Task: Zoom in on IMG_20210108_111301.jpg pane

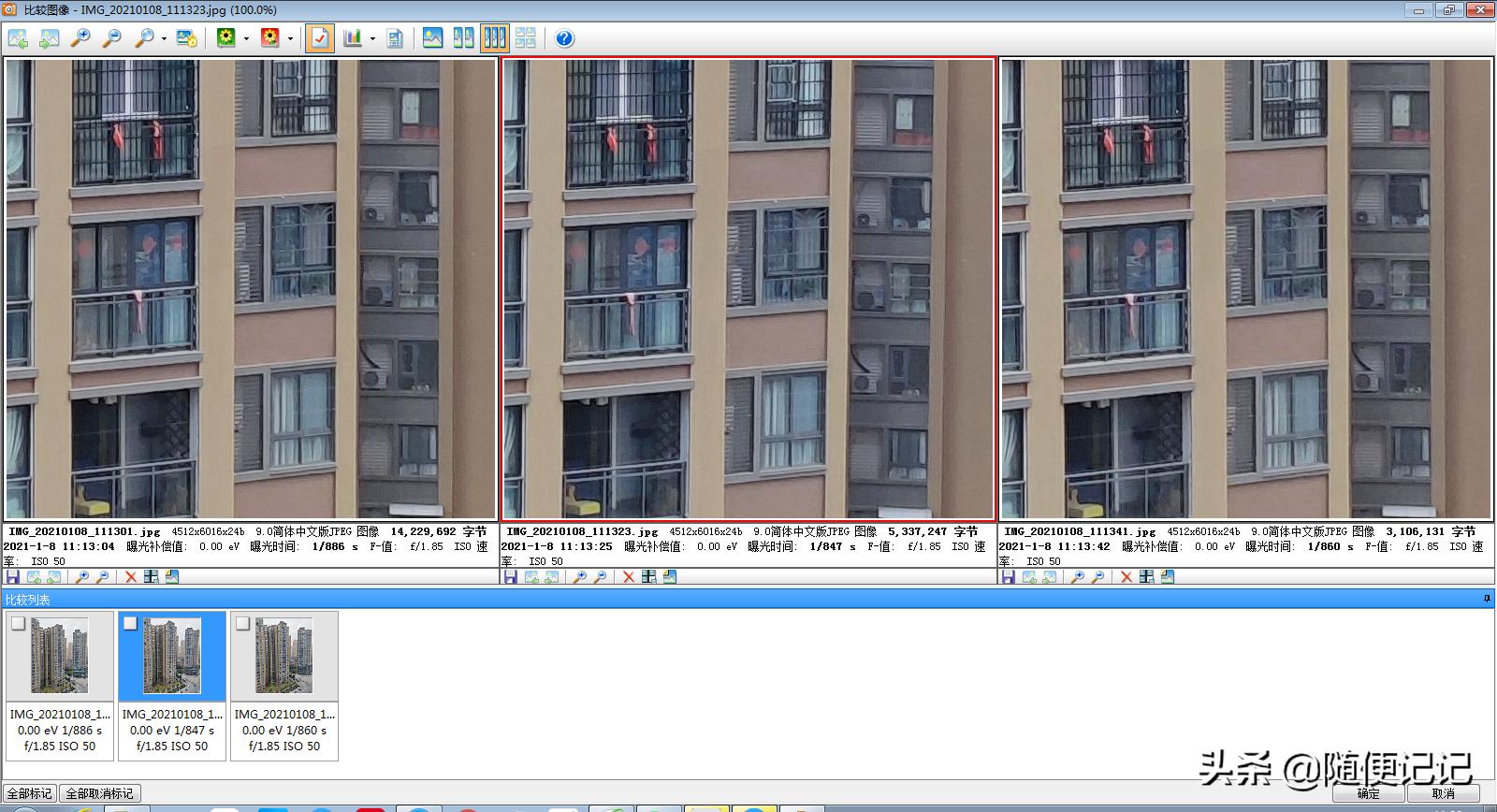Action: [82, 577]
